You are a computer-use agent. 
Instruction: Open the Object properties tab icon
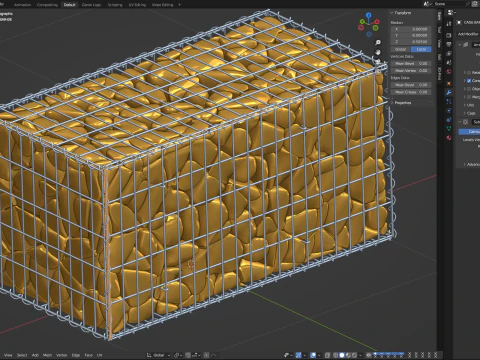pyautogui.click(x=449, y=83)
